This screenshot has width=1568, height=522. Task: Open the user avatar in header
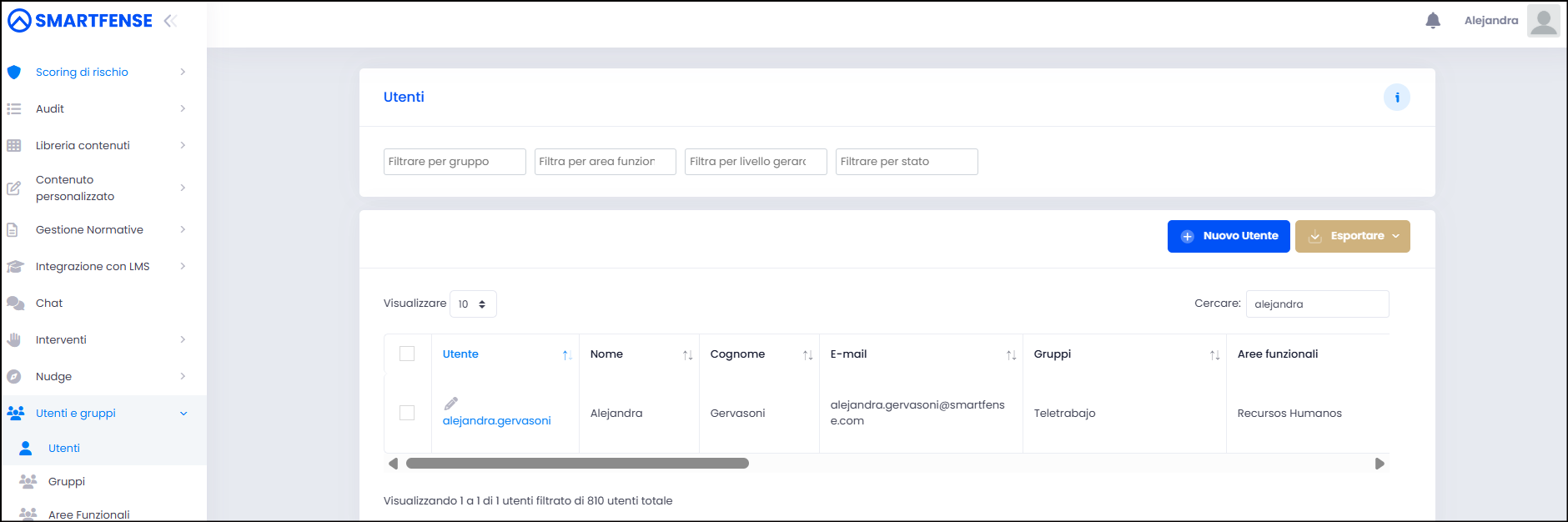[x=1544, y=21]
